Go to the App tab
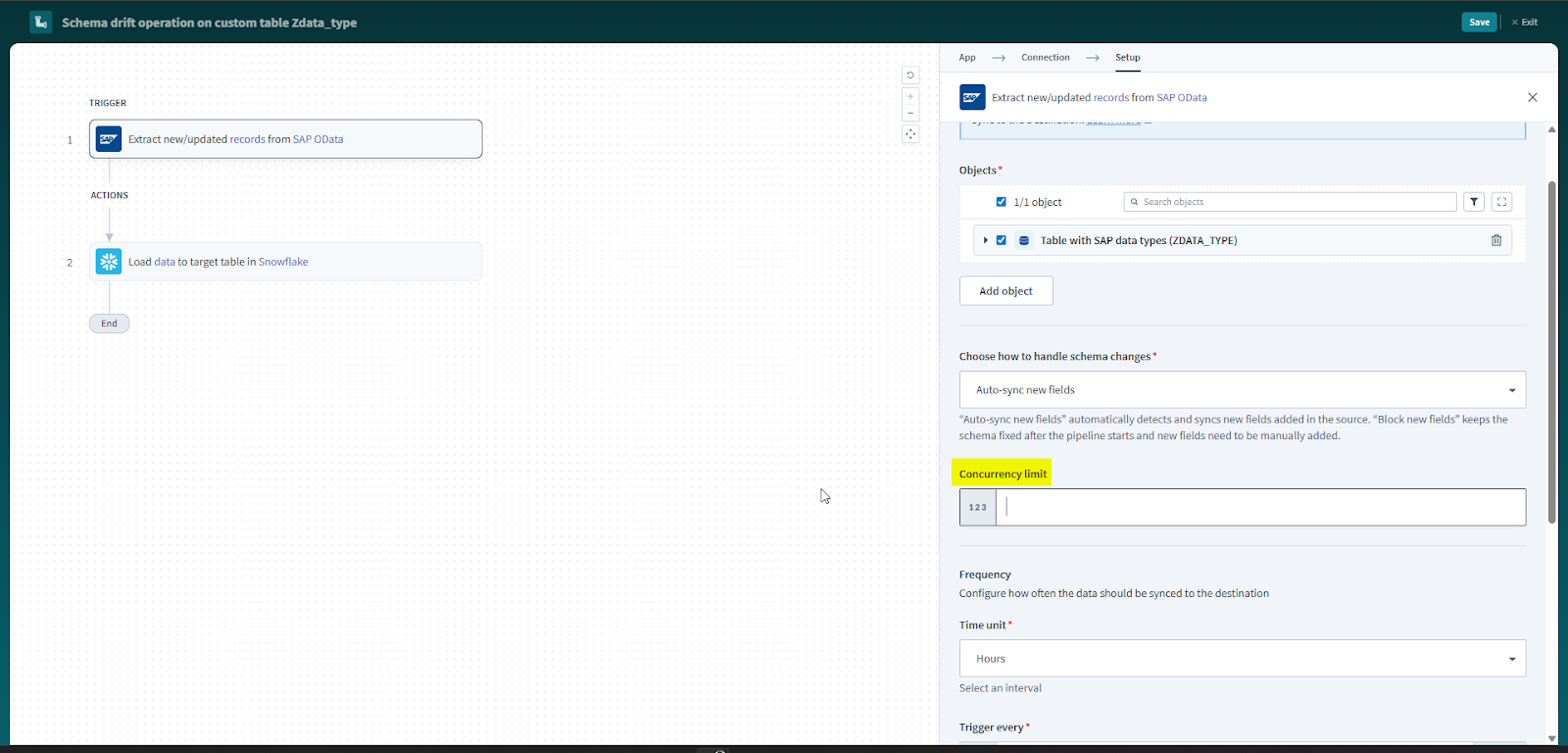This screenshot has height=753, width=1568. click(x=966, y=58)
